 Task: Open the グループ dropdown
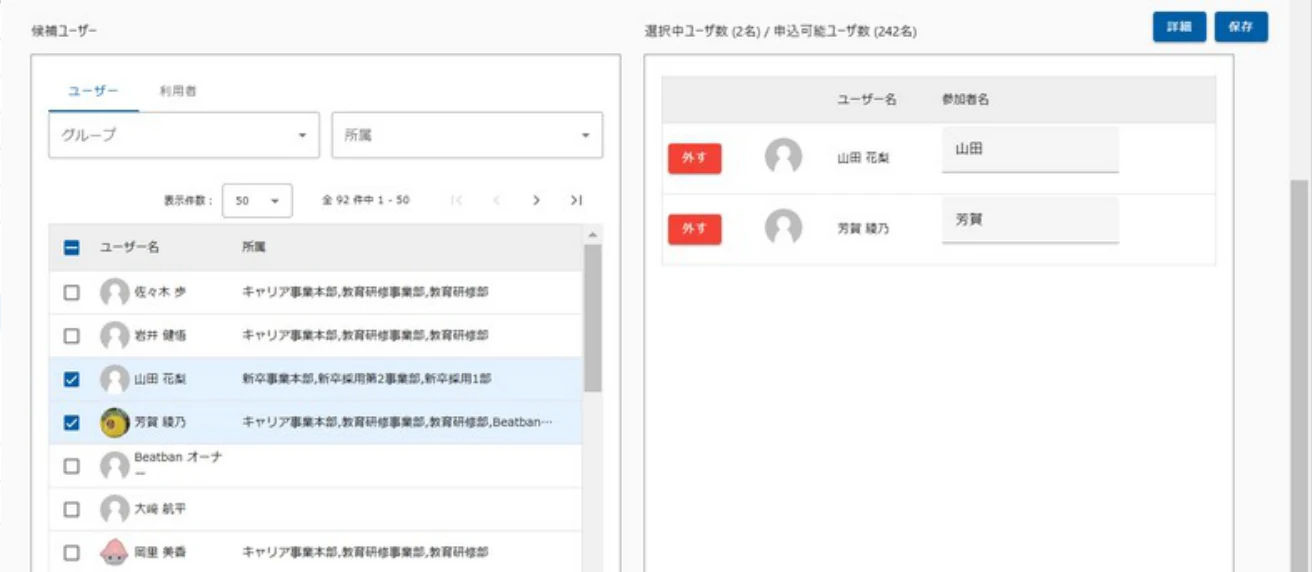click(184, 135)
